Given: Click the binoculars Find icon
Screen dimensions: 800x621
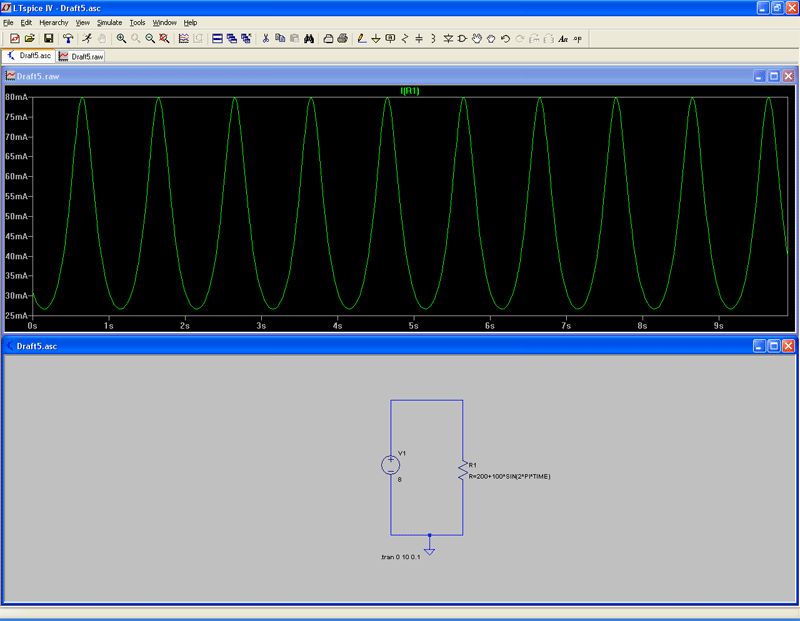Looking at the screenshot, I should pyautogui.click(x=310, y=39).
